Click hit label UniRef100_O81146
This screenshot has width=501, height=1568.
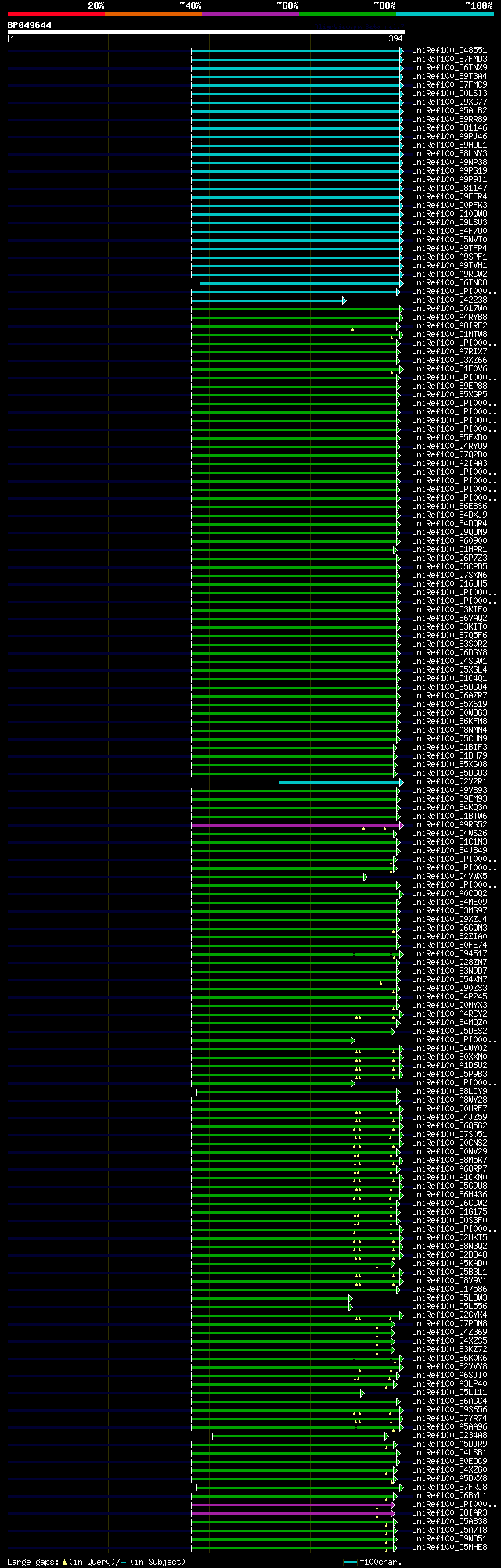coord(449,127)
